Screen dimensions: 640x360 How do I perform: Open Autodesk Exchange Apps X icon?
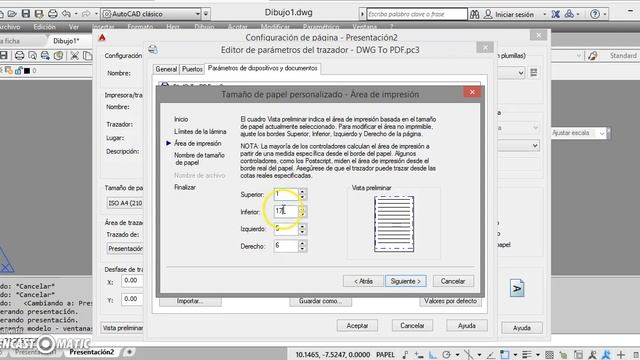pyautogui.click(x=556, y=14)
